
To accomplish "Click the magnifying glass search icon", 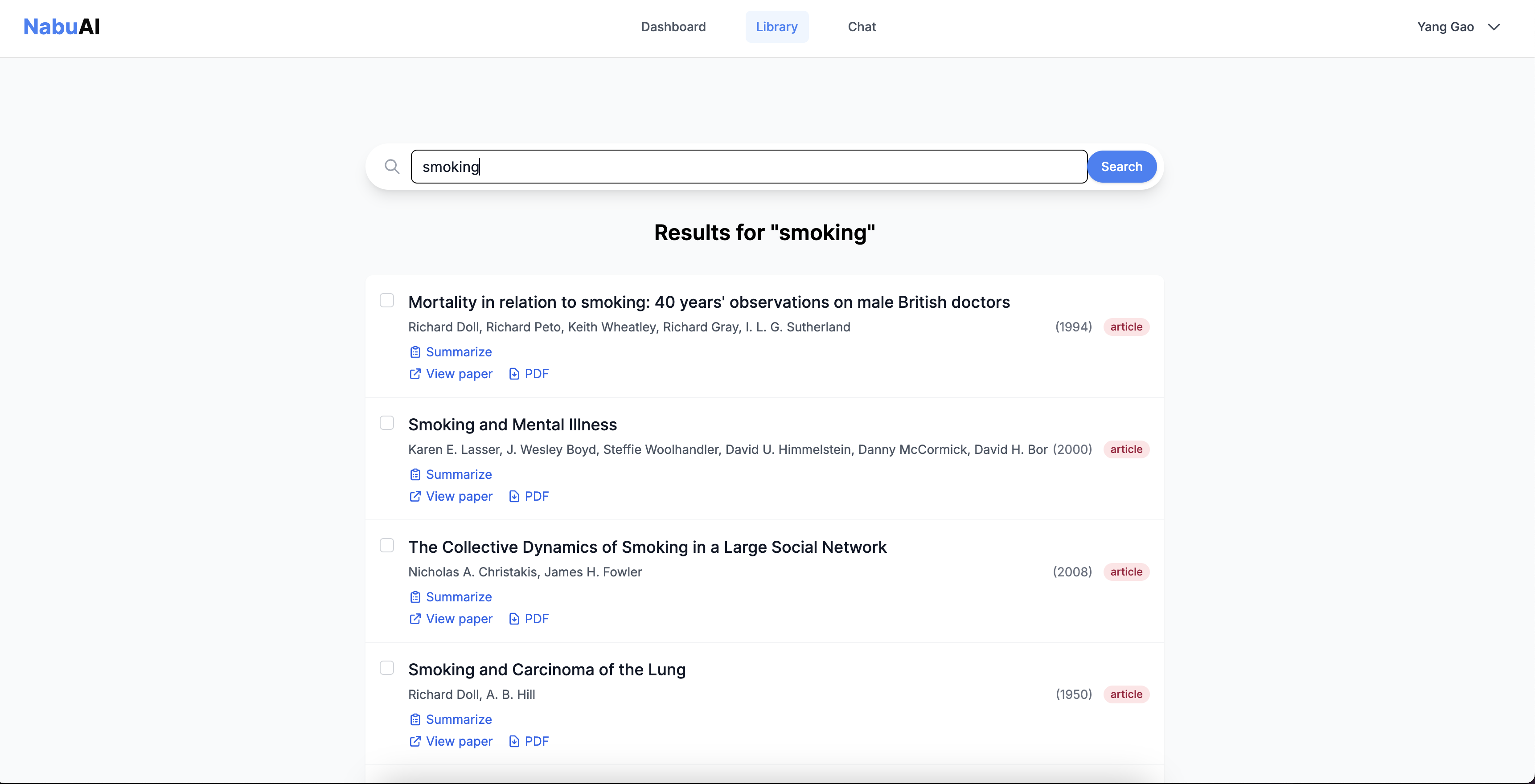I will [391, 167].
